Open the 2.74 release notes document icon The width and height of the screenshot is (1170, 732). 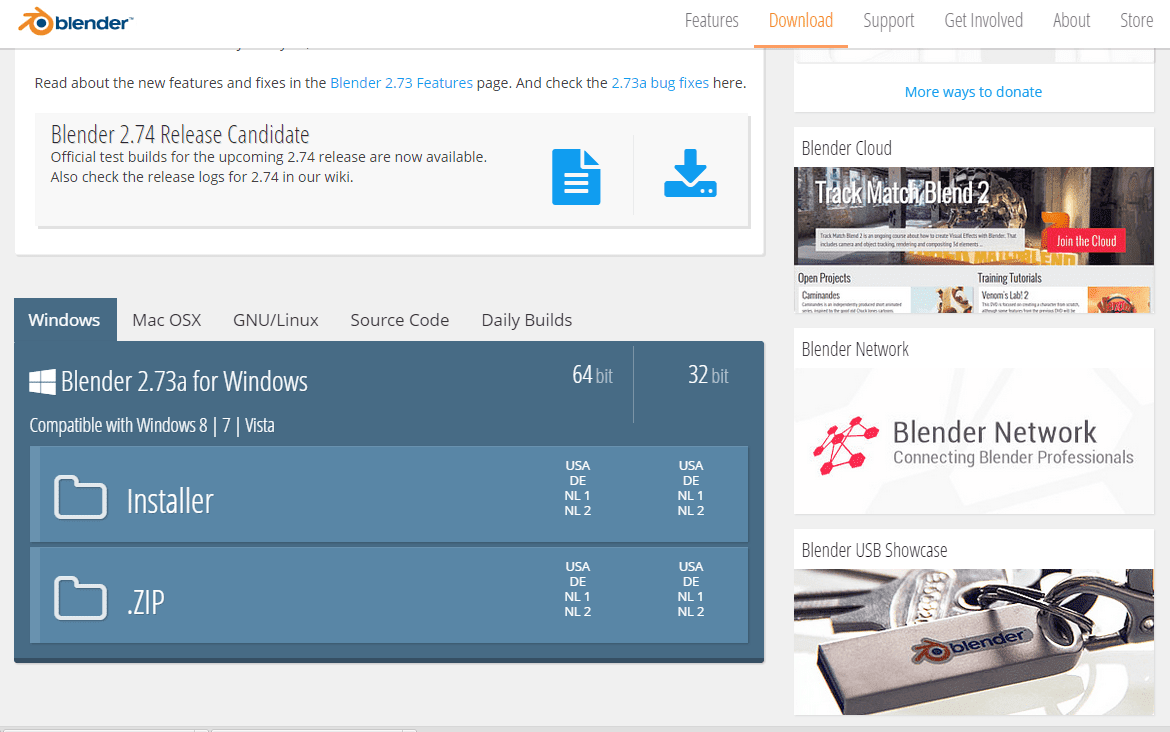pyautogui.click(x=576, y=177)
